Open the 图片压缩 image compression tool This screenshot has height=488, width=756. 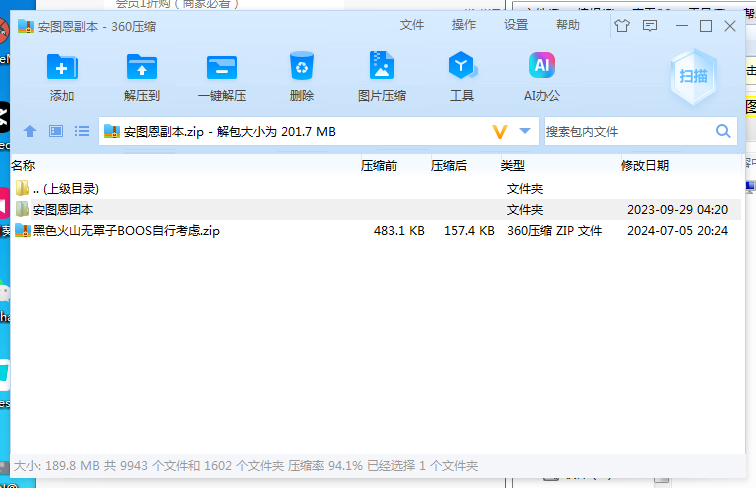tap(382, 66)
